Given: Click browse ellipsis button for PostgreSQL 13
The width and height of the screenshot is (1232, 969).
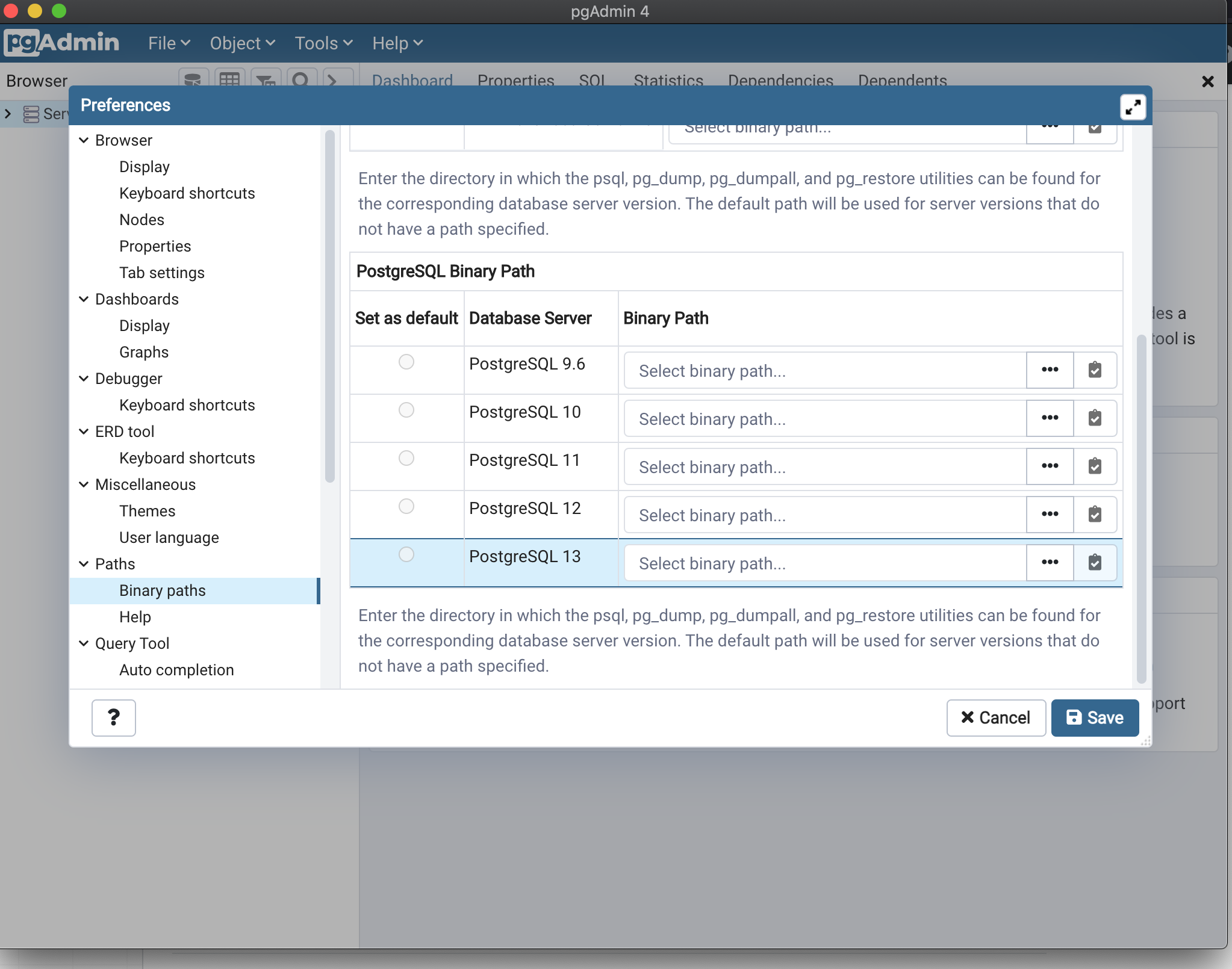Looking at the screenshot, I should tap(1050, 563).
